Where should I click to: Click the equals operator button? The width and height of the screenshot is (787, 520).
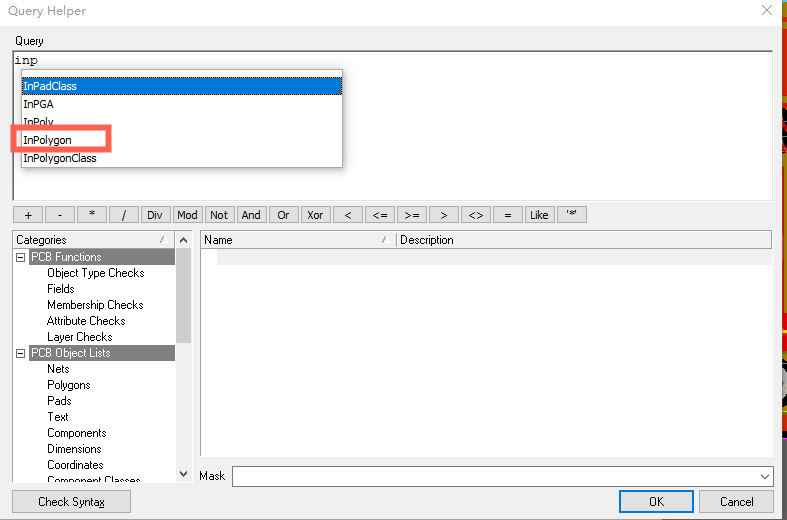pyautogui.click(x=508, y=215)
